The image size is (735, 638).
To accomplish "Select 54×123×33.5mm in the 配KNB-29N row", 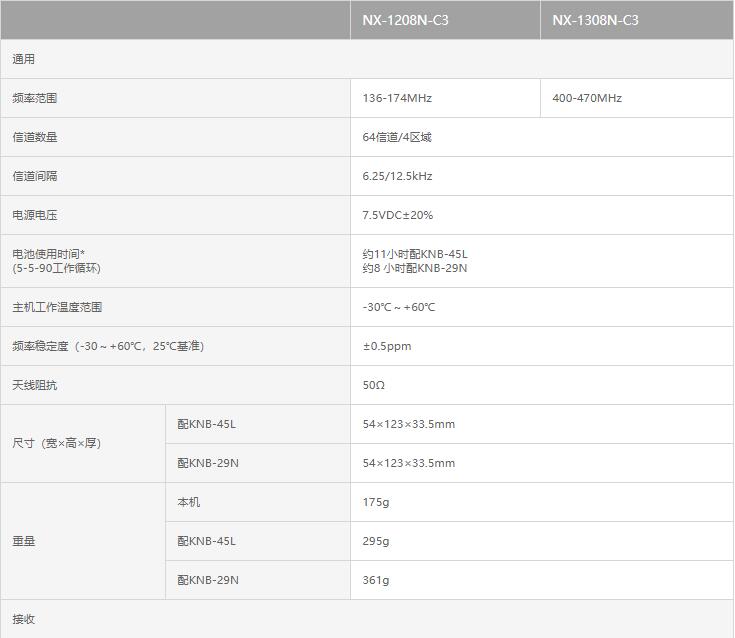I will click(408, 463).
